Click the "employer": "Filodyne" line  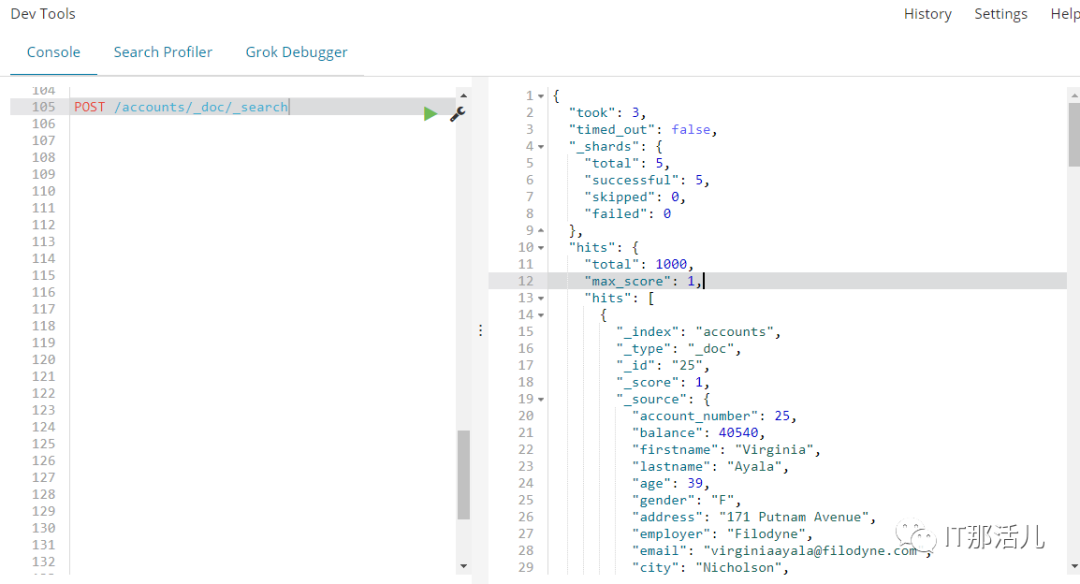(x=722, y=534)
